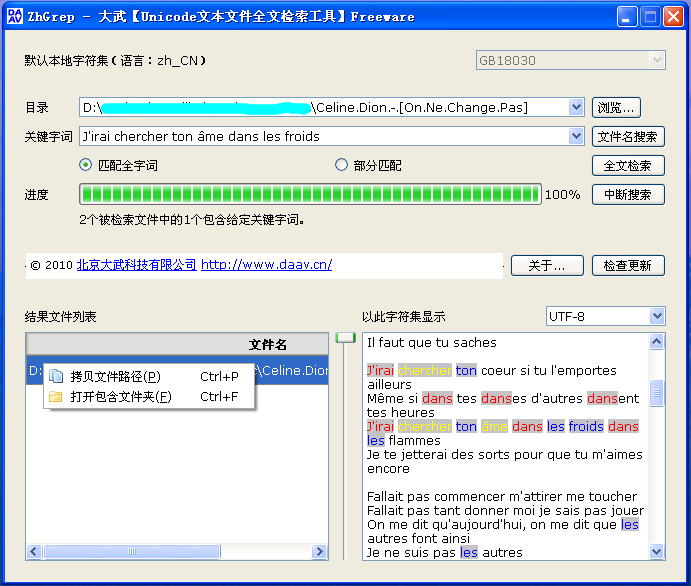The image size is (691, 586).
Task: Choose 打开包含文件夹(F) context menu entry
Action: point(149,397)
